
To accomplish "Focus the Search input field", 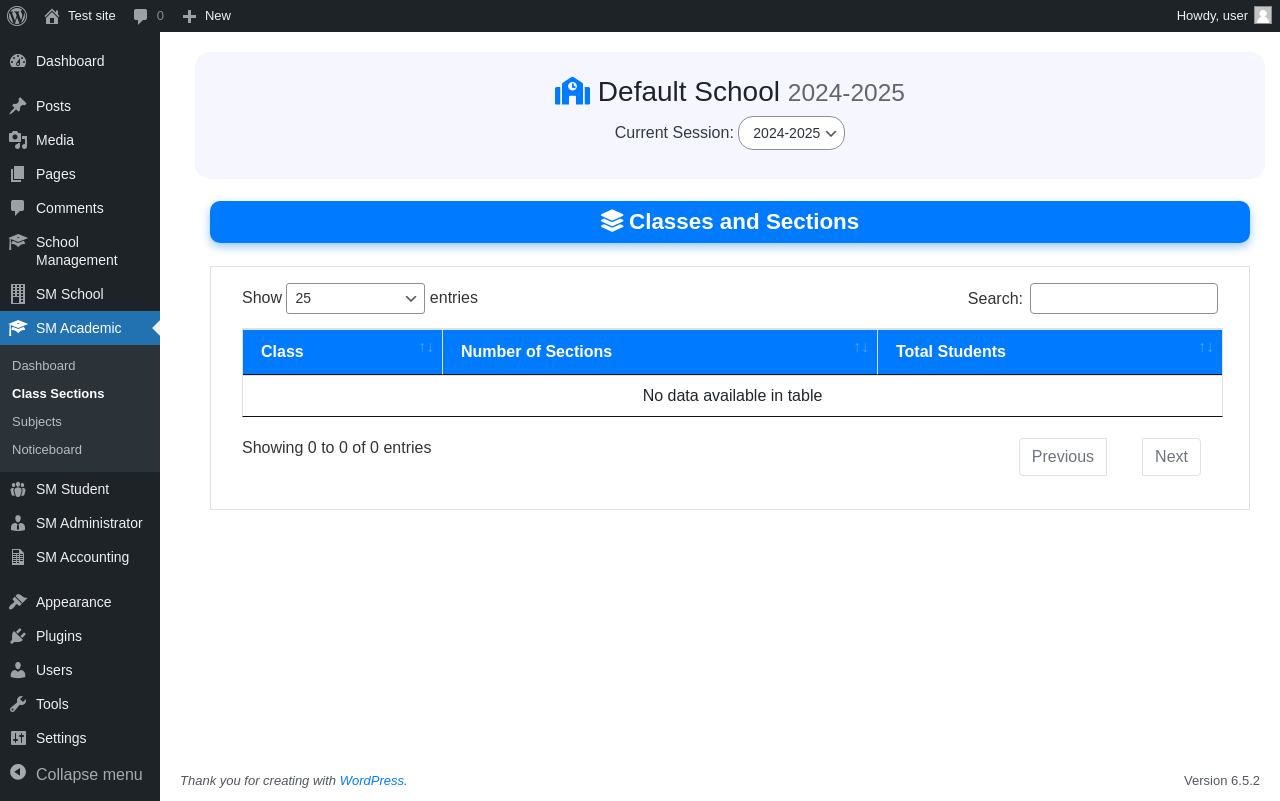I will pos(1124,298).
